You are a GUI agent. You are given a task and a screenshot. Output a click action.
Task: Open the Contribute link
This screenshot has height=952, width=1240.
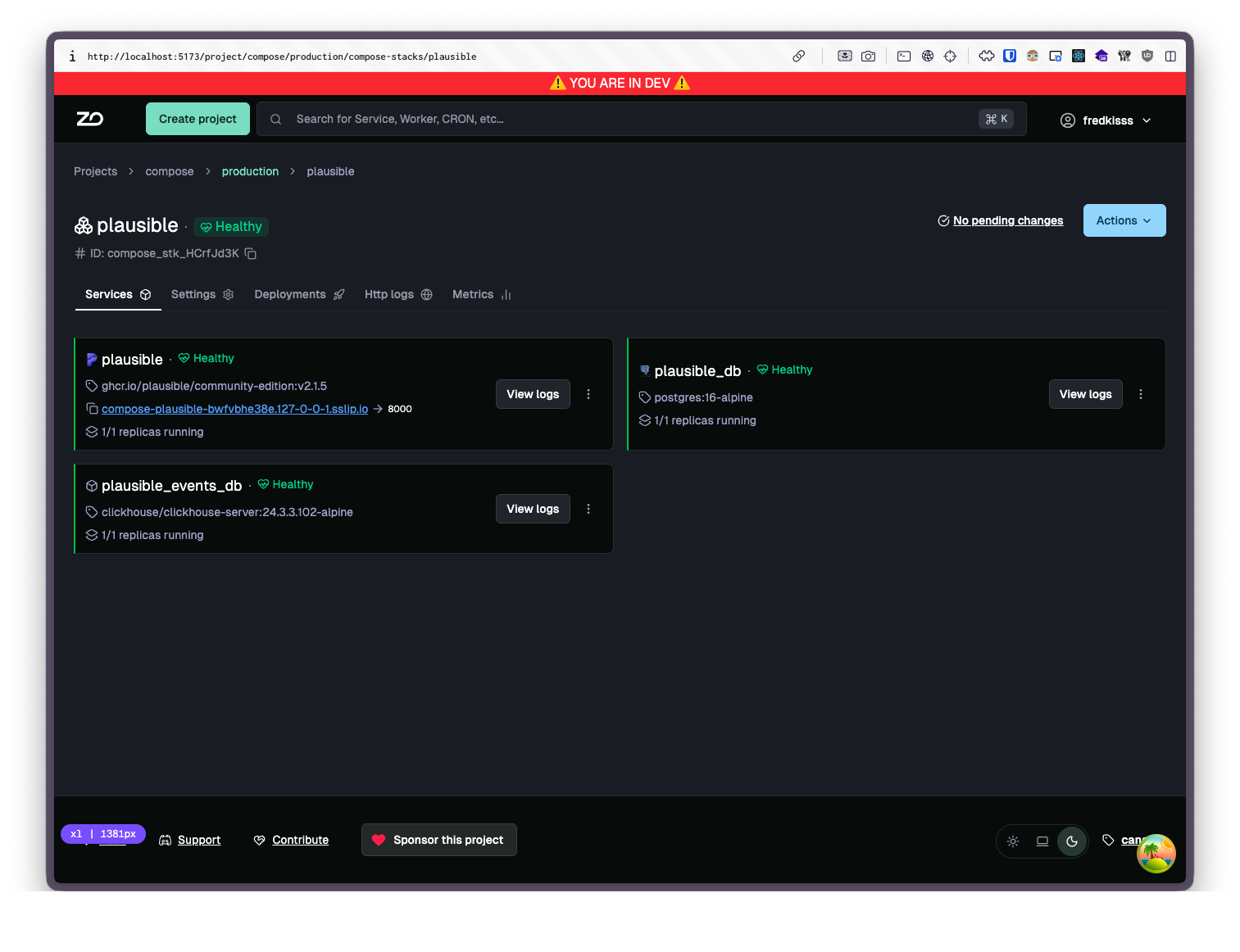300,840
